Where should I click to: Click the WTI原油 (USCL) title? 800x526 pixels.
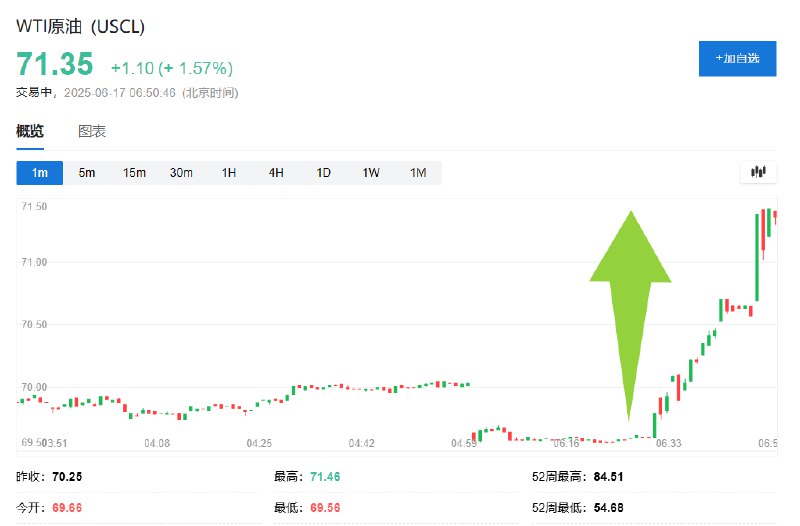81,27
